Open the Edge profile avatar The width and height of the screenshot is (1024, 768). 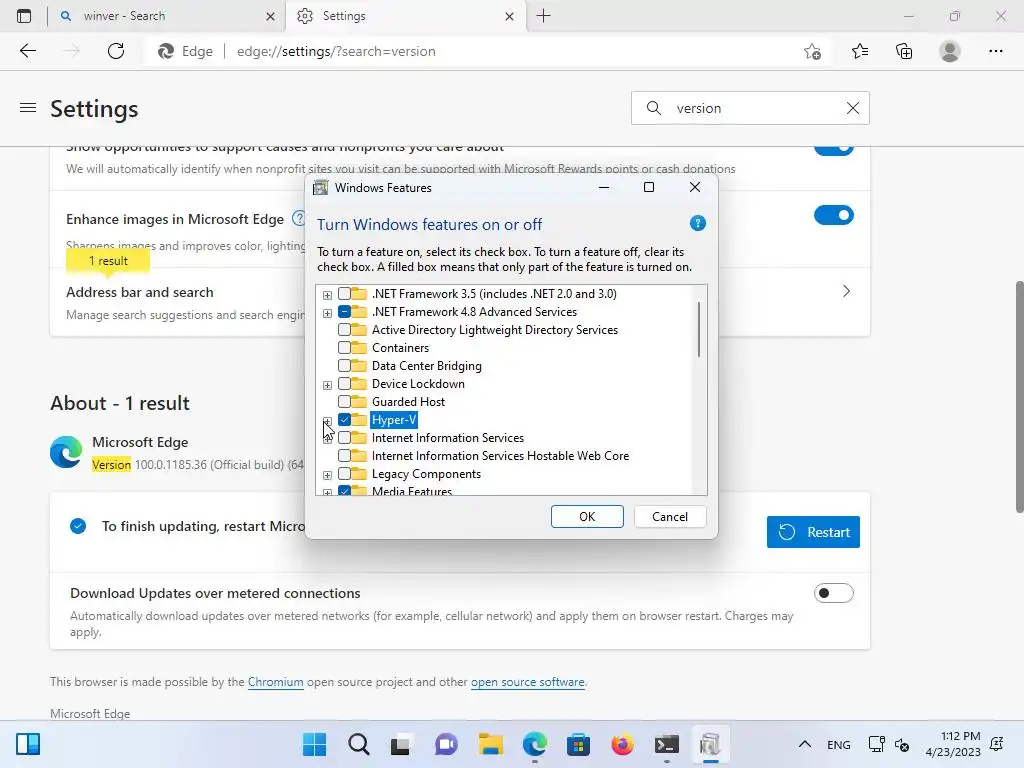pyautogui.click(x=950, y=51)
